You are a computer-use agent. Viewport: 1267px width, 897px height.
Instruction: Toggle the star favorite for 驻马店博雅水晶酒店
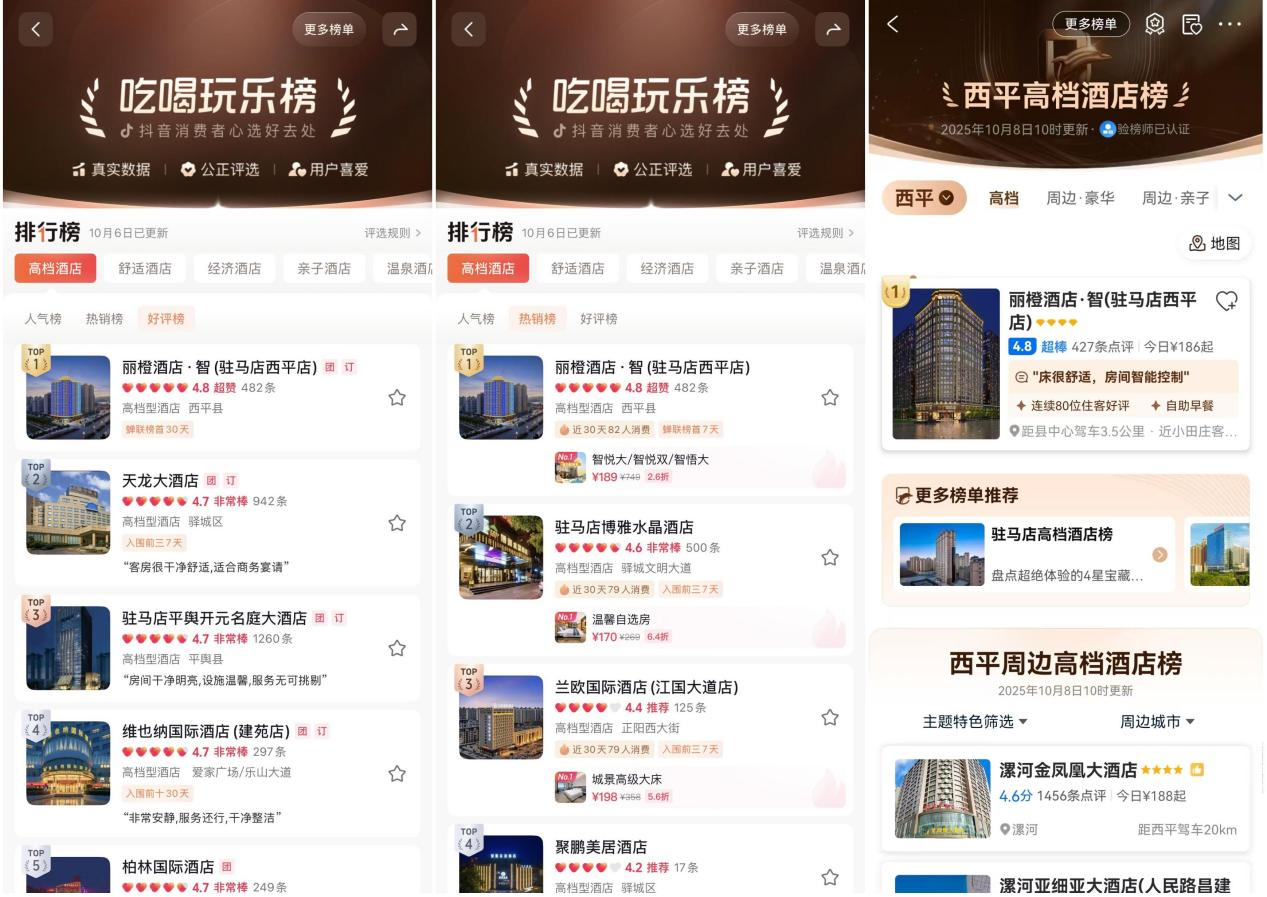[x=829, y=558]
